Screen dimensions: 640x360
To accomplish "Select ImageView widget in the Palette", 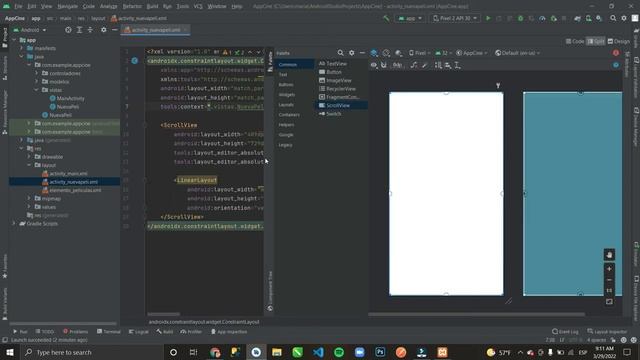I will [339, 80].
